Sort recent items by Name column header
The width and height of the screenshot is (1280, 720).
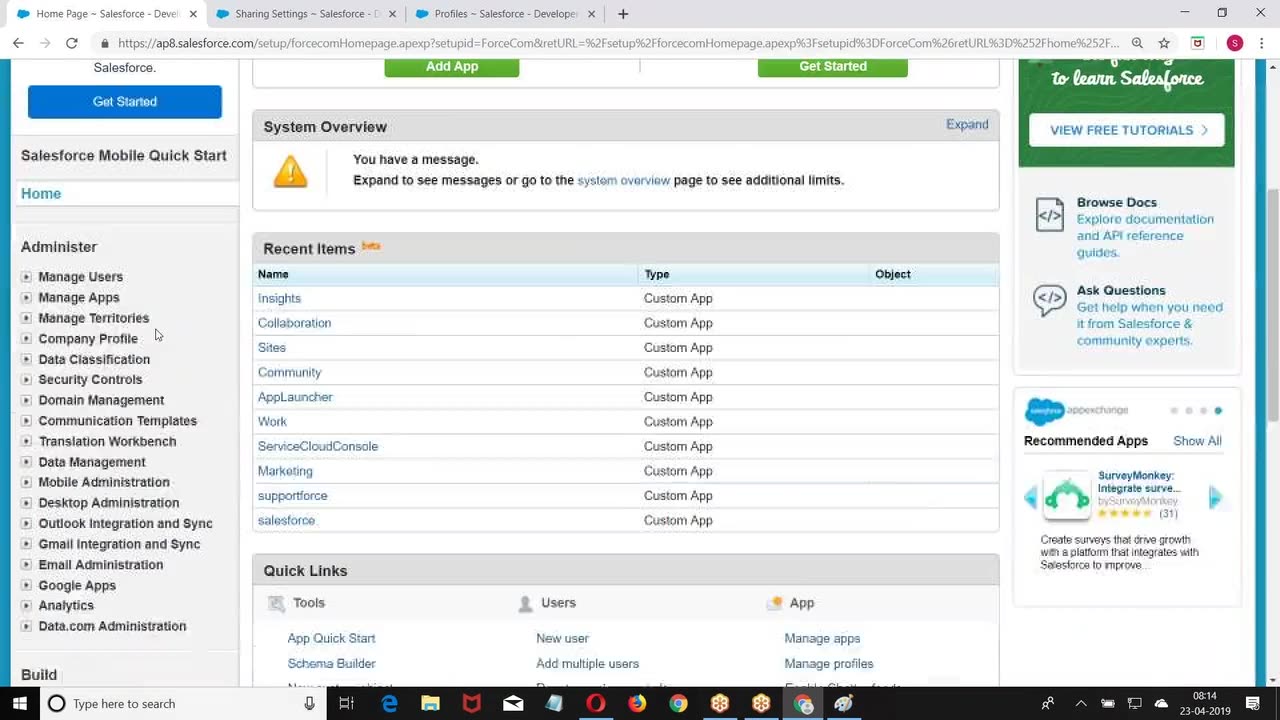(x=273, y=274)
